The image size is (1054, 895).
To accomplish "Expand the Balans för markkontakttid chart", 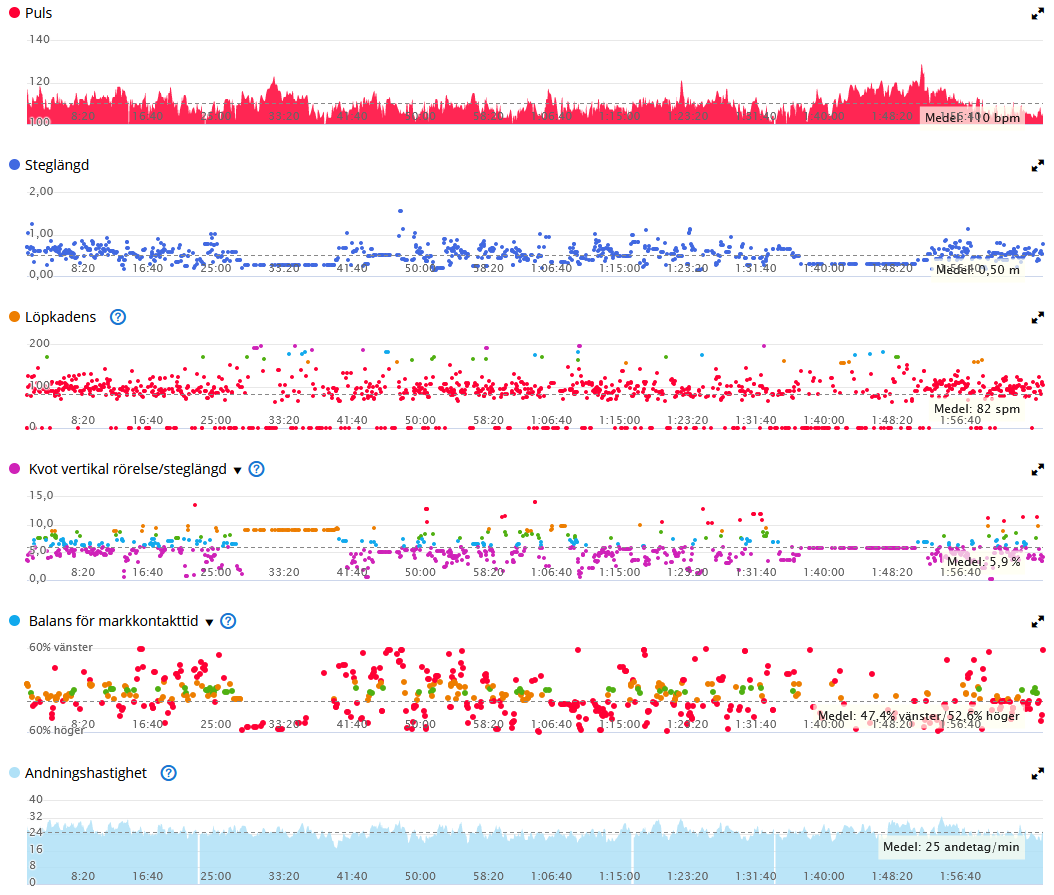I will [x=1038, y=621].
